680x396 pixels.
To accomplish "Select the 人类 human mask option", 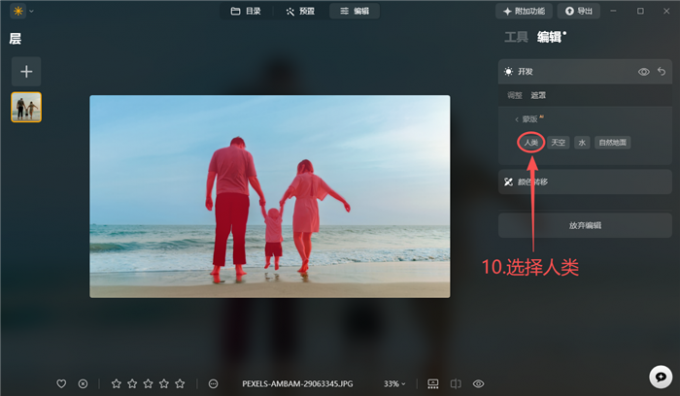I will click(531, 142).
